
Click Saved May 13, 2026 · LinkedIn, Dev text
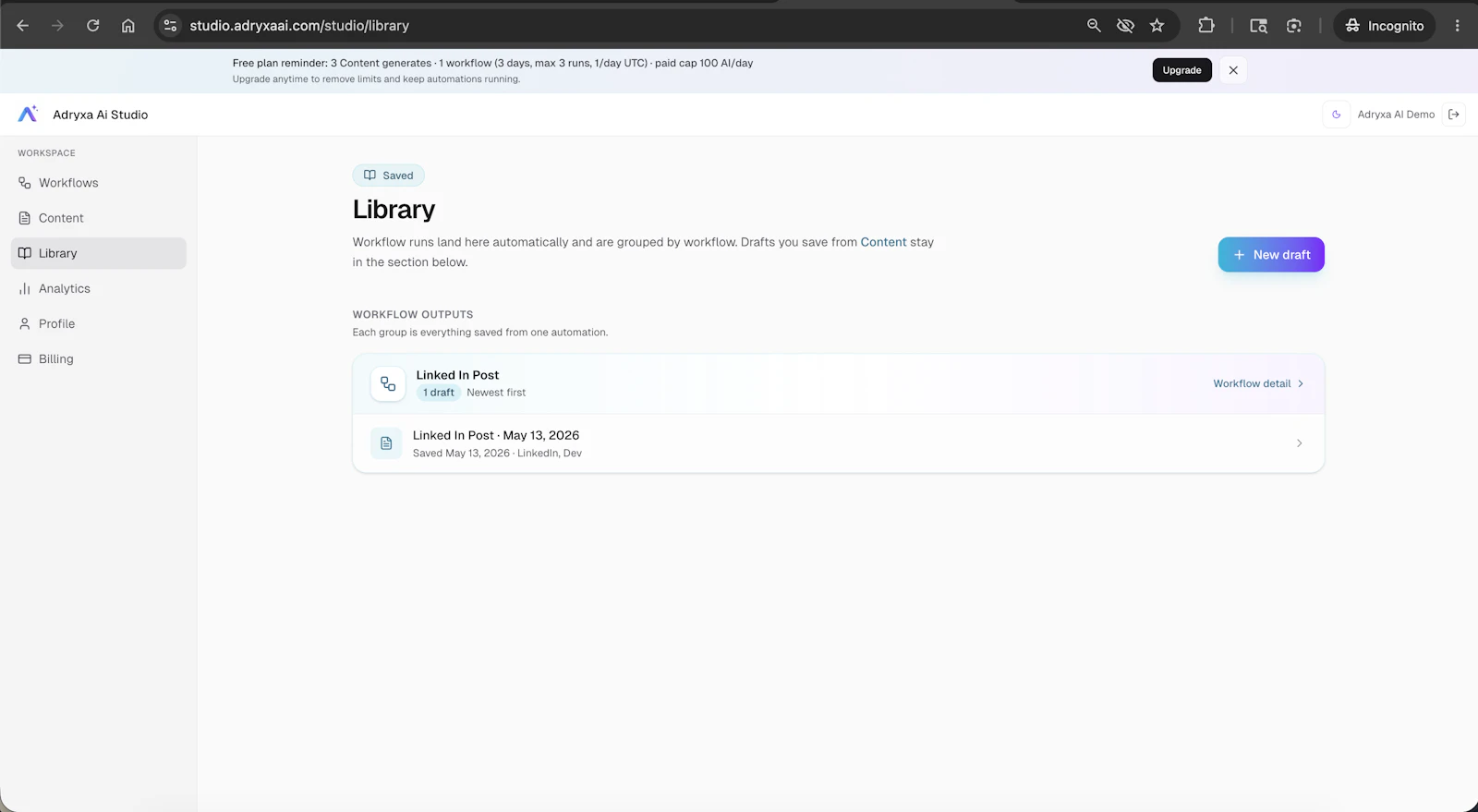[x=497, y=454]
